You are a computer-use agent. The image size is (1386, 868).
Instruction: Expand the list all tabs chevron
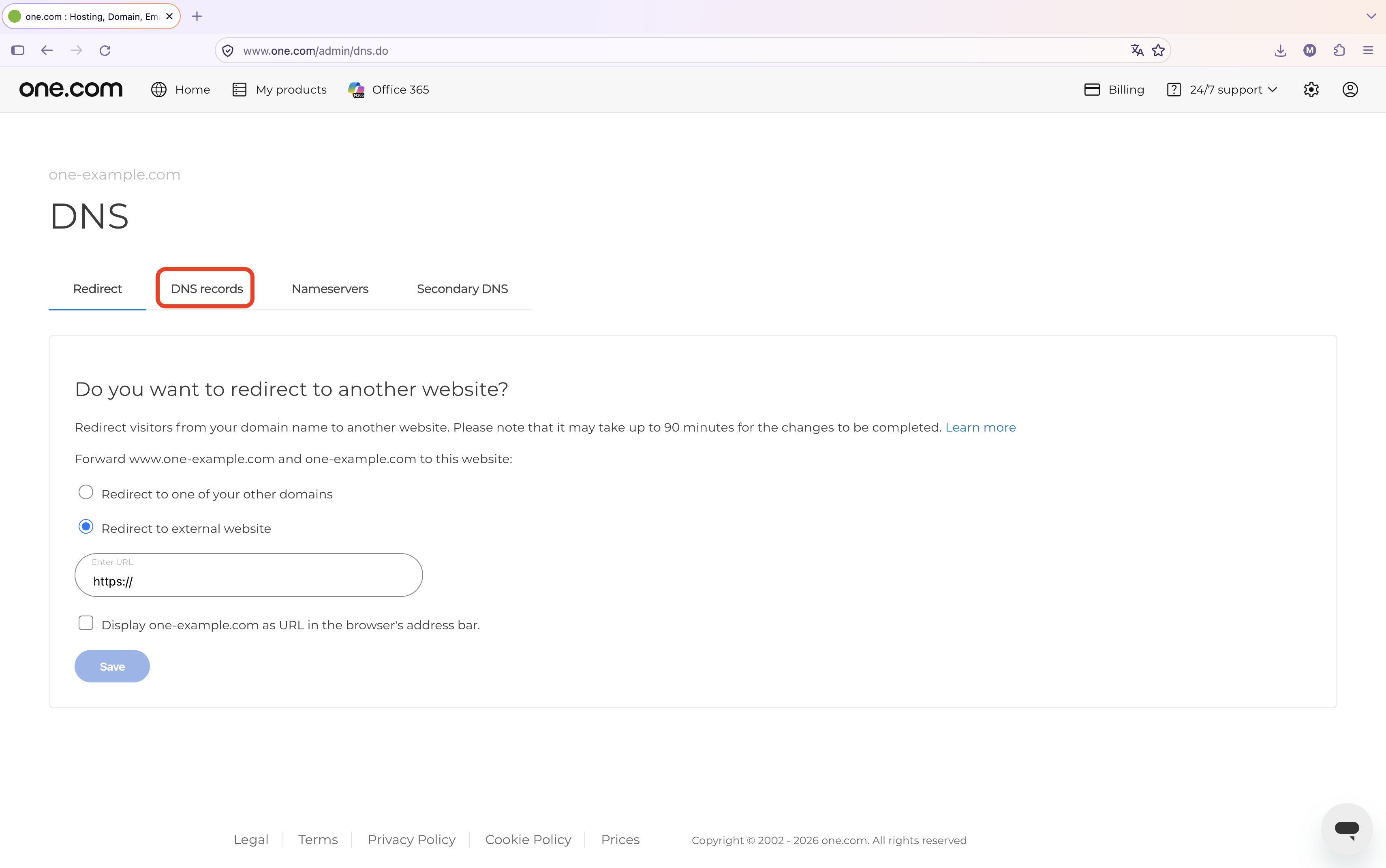(x=1371, y=16)
